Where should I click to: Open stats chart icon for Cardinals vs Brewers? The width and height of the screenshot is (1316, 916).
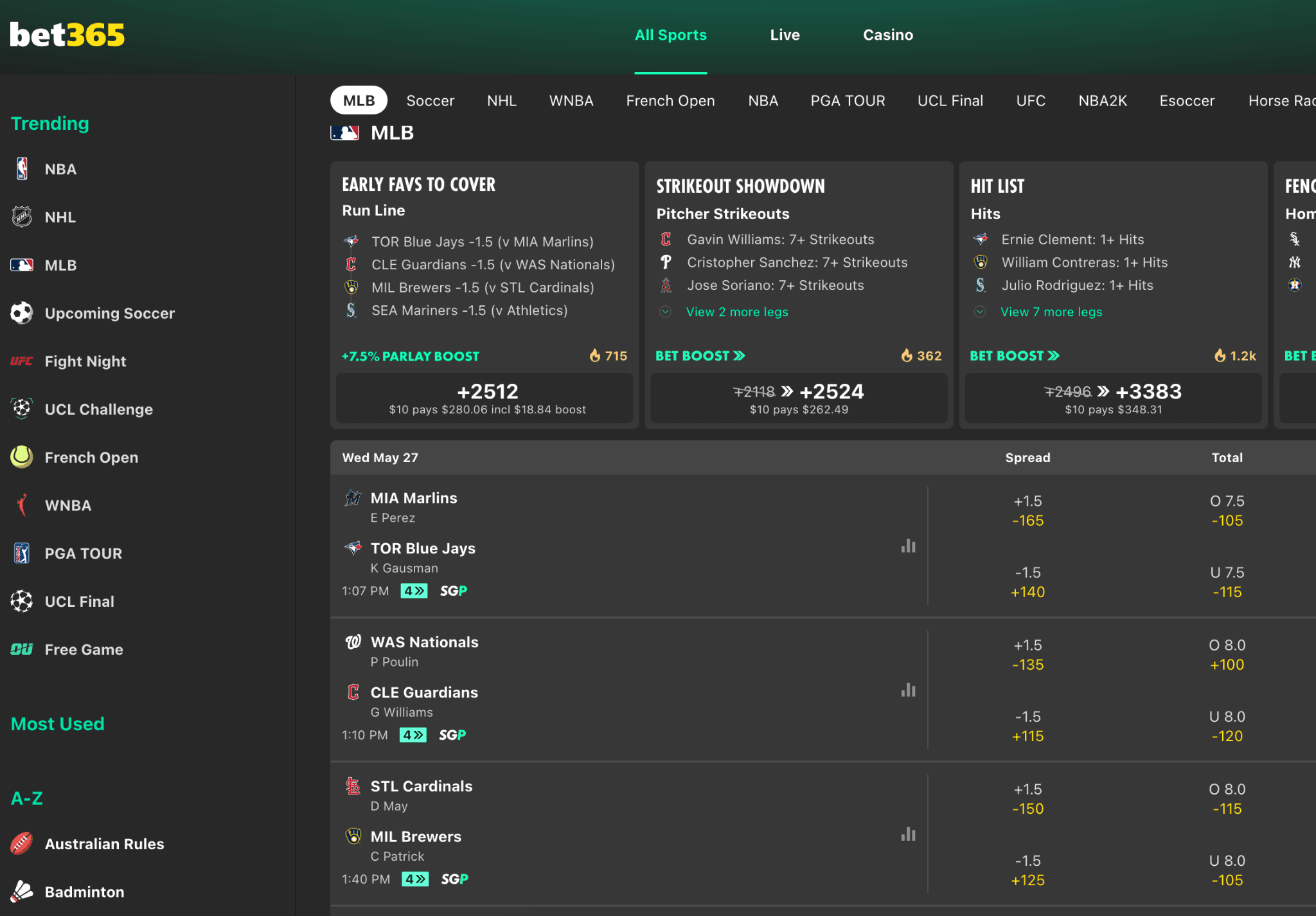click(908, 834)
